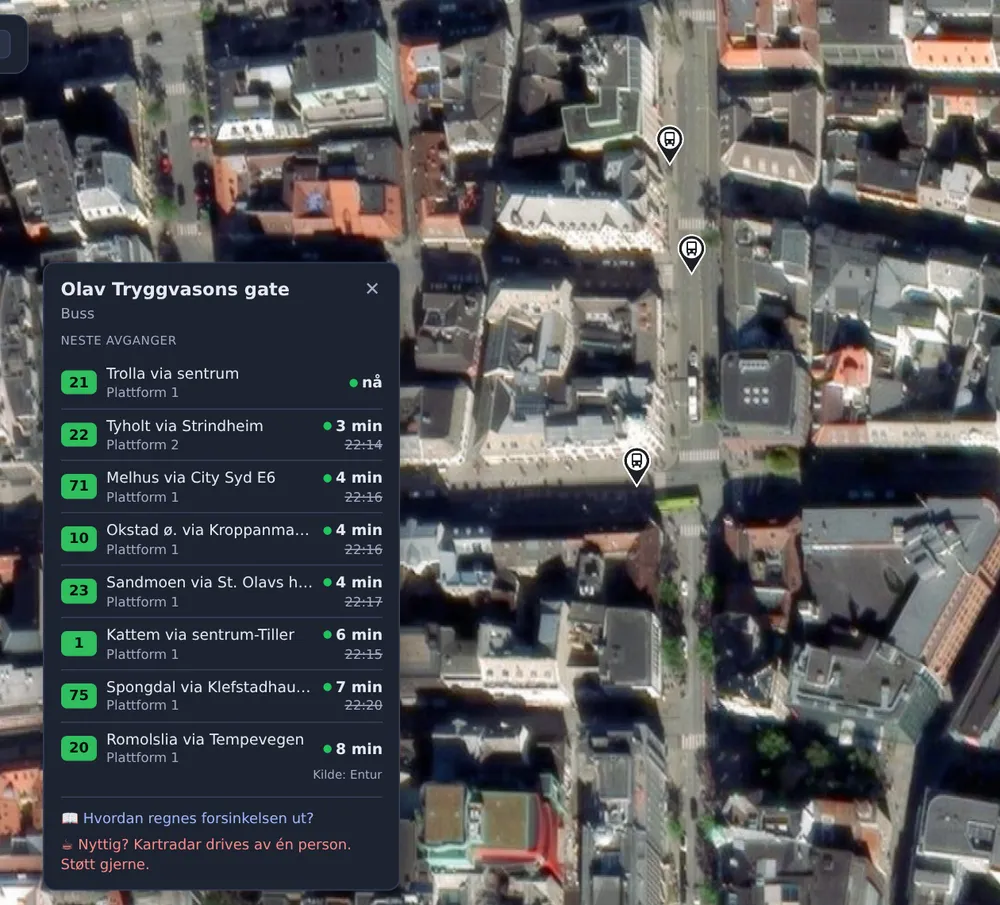Click the green line 71 badge
This screenshot has width=1000, height=905.
[x=79, y=486]
